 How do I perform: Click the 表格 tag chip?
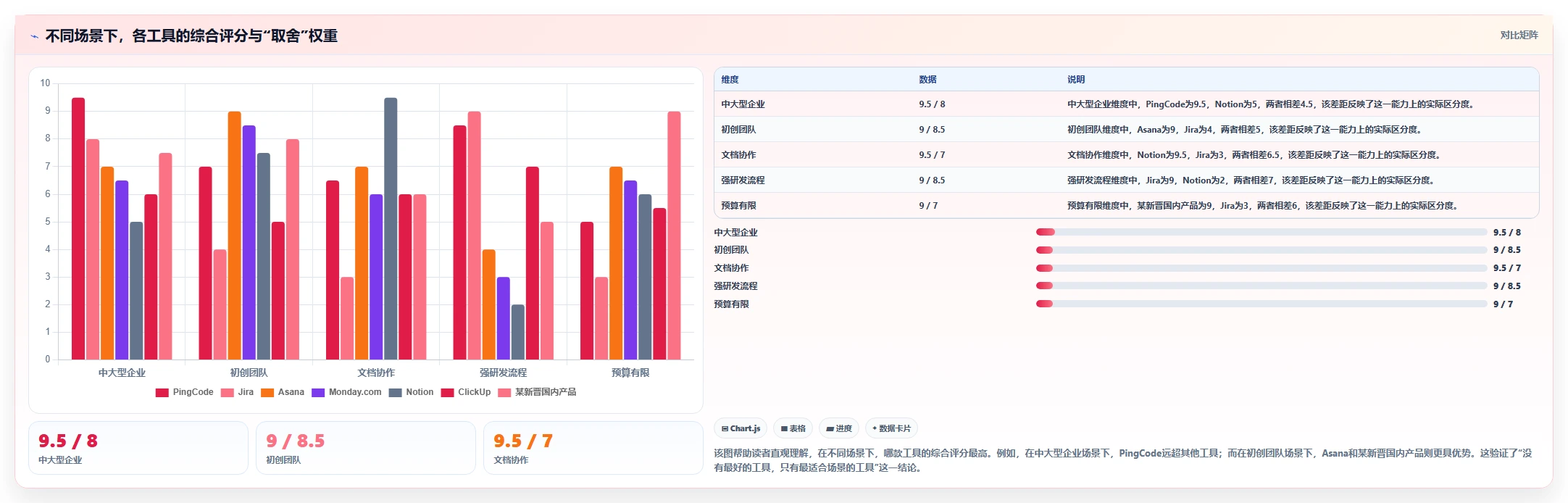click(793, 428)
